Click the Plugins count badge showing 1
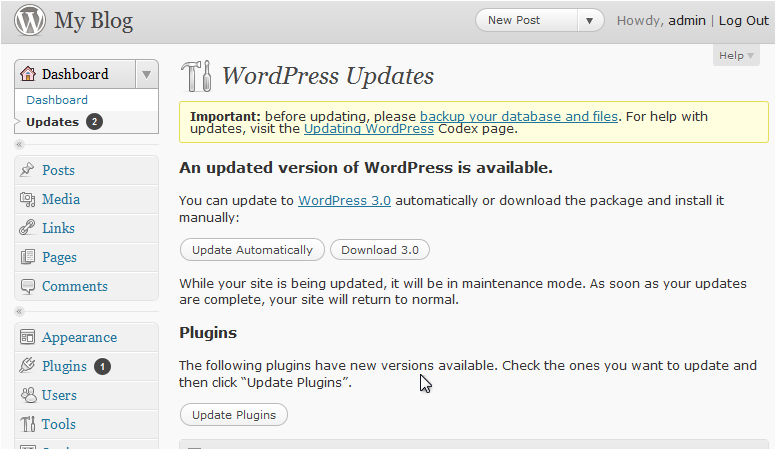 click(102, 366)
